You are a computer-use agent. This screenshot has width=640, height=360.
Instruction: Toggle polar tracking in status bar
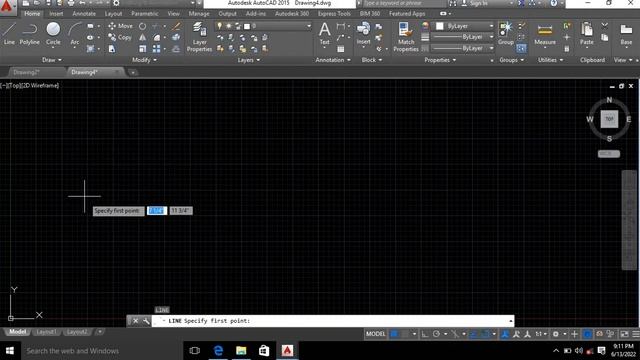click(436, 334)
